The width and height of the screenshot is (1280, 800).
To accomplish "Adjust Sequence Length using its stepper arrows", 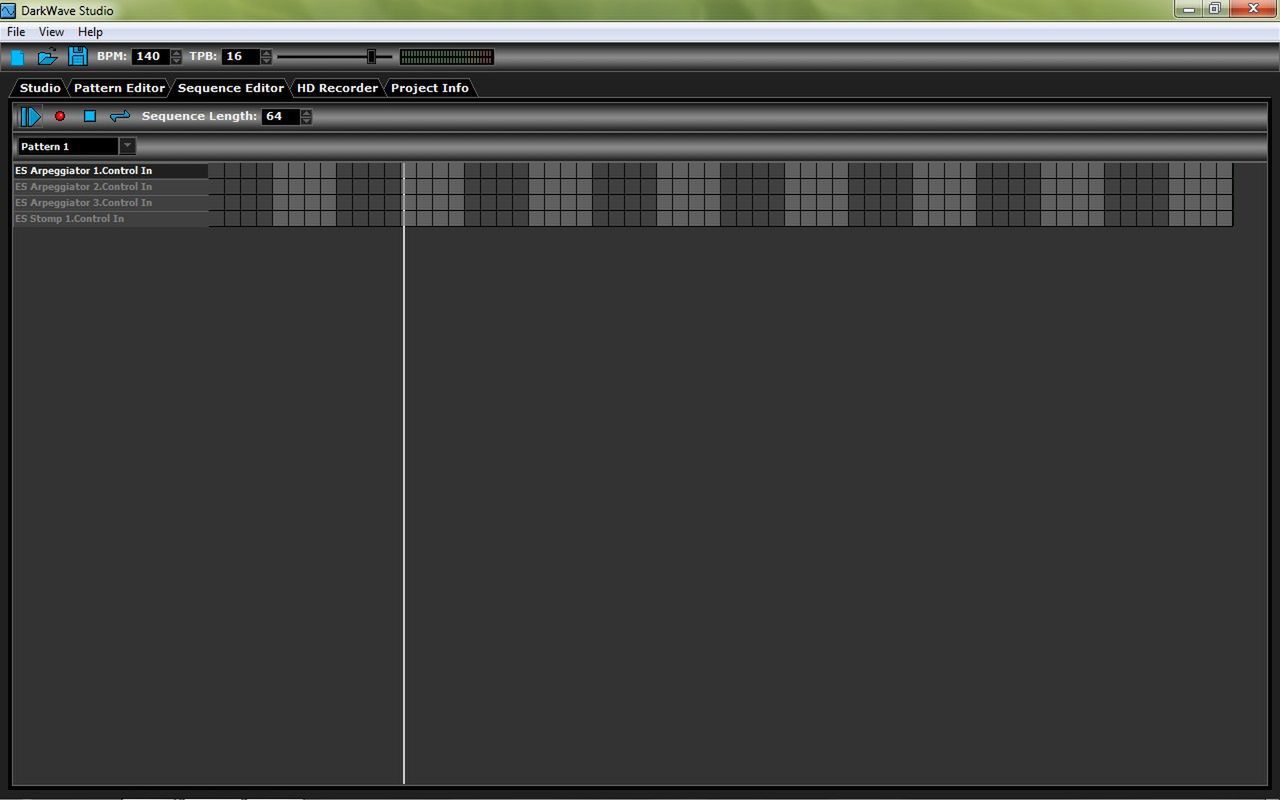I will [x=306, y=116].
